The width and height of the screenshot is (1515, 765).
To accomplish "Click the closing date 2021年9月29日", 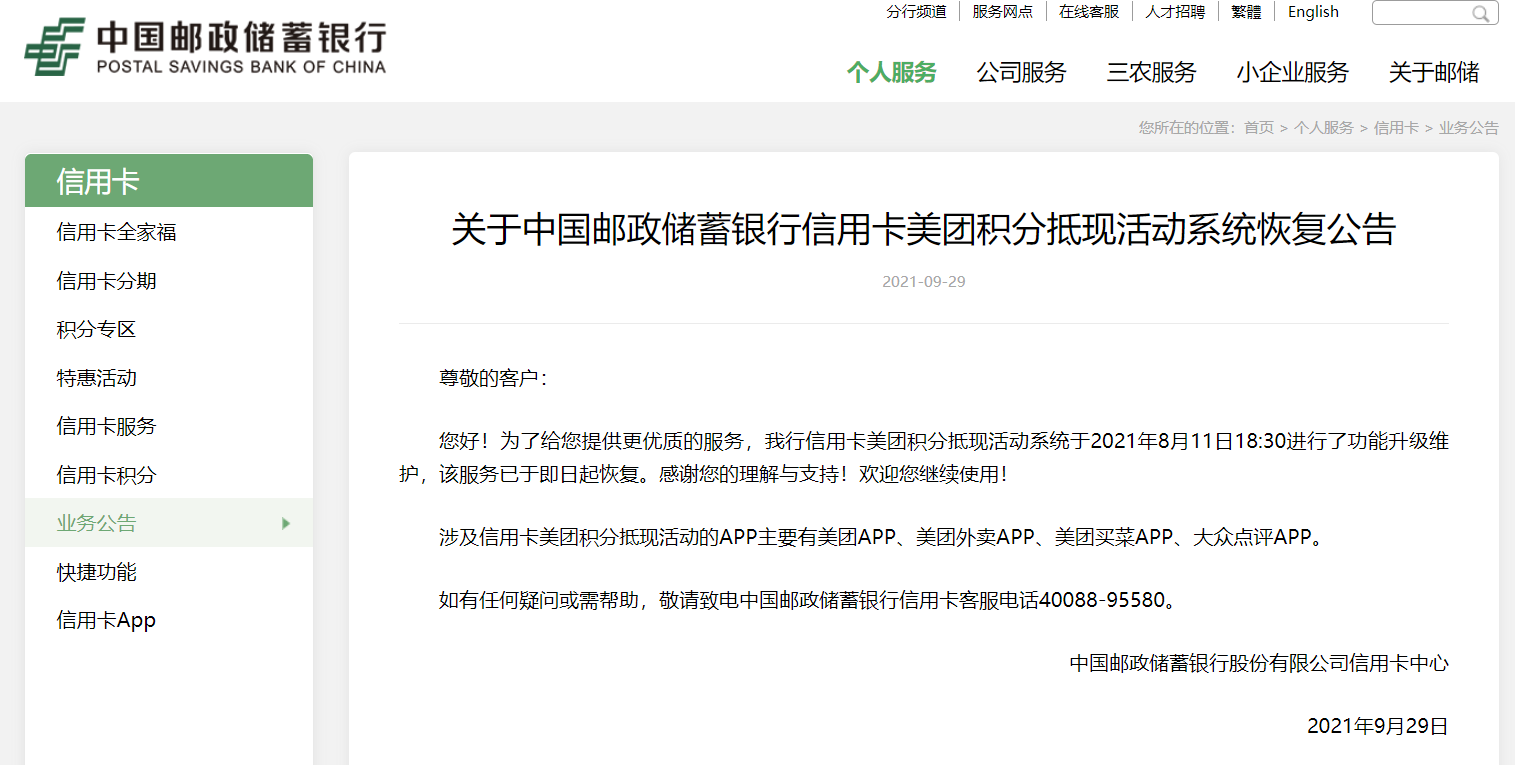I will 1378,726.
